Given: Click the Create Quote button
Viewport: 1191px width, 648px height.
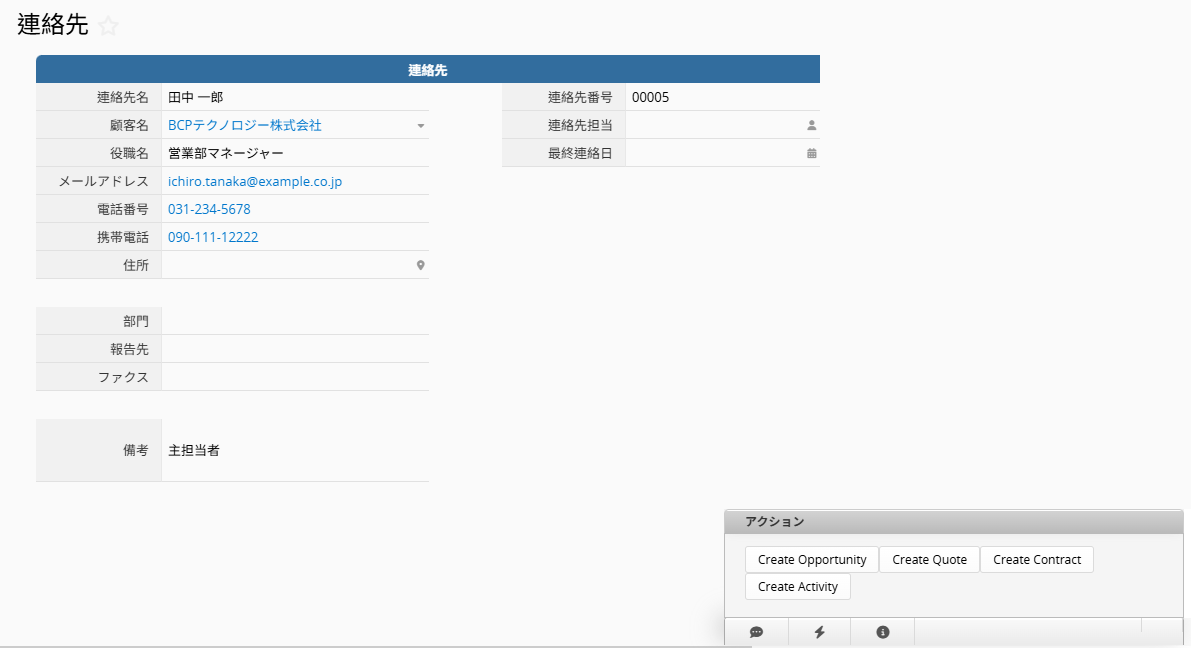Looking at the screenshot, I should coord(929,559).
